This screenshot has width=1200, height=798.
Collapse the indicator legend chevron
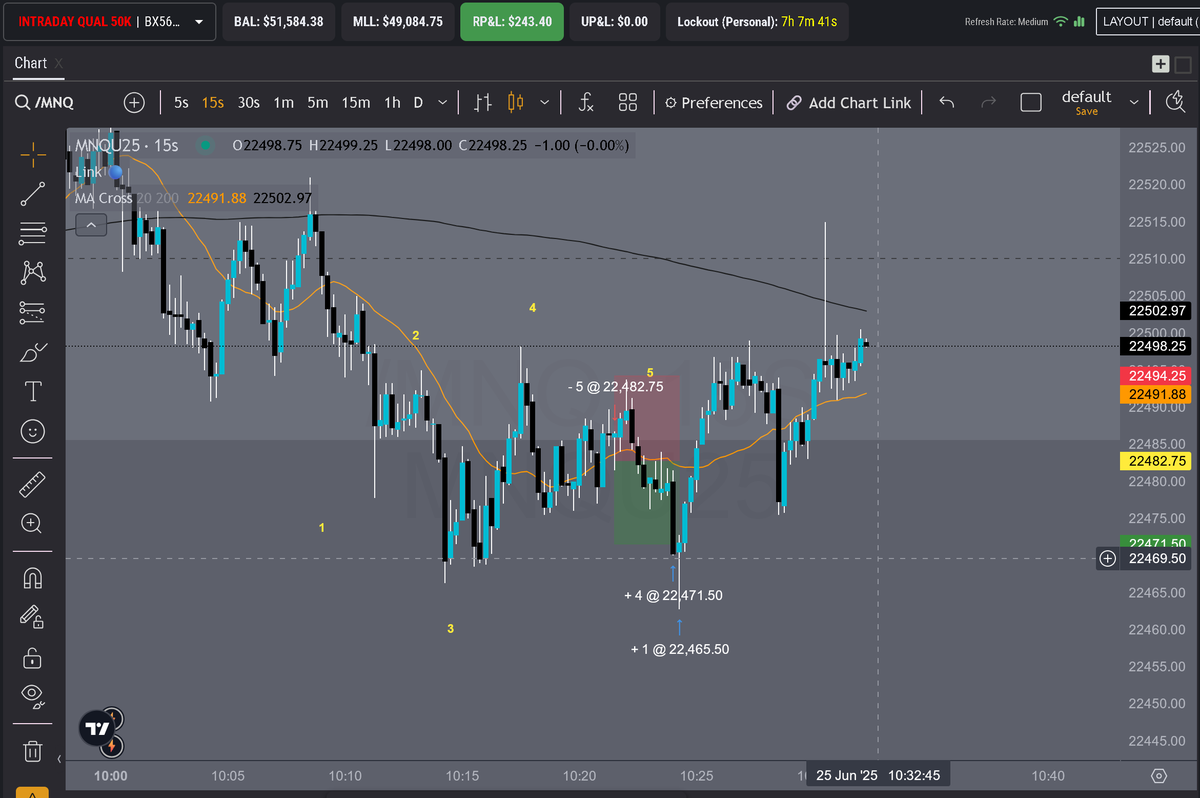(91, 225)
